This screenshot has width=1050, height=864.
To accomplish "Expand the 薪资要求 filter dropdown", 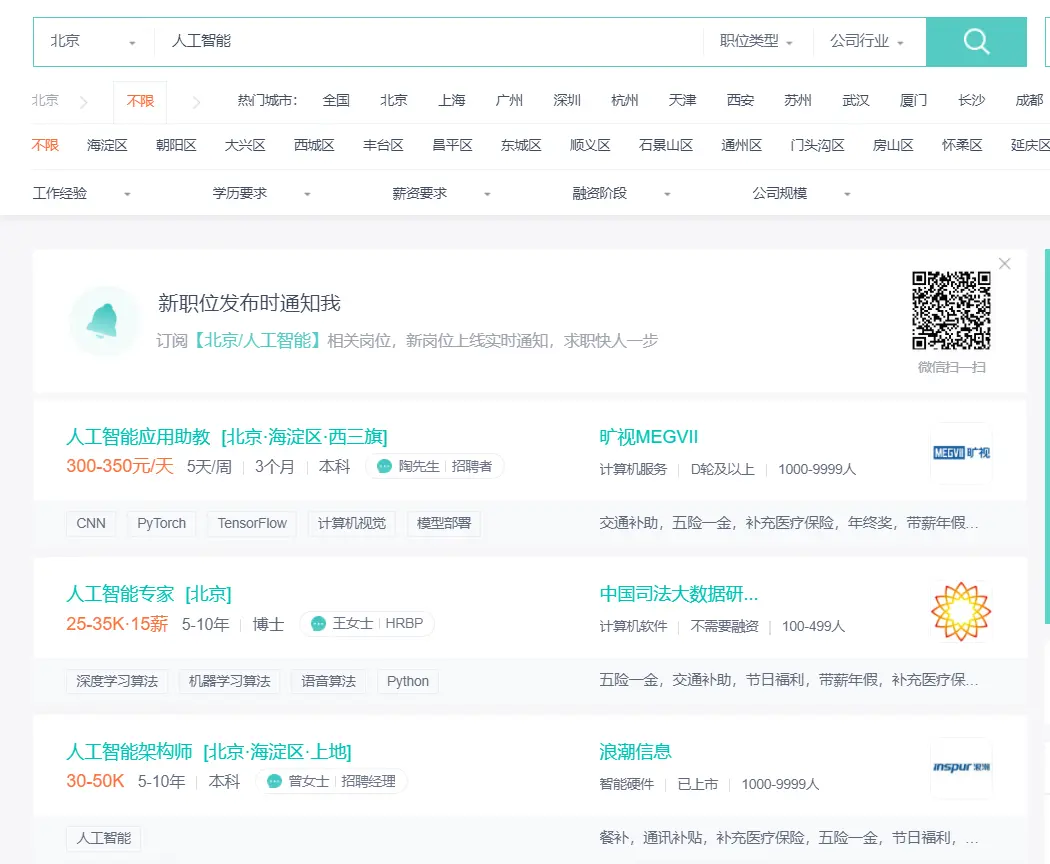I will point(441,194).
